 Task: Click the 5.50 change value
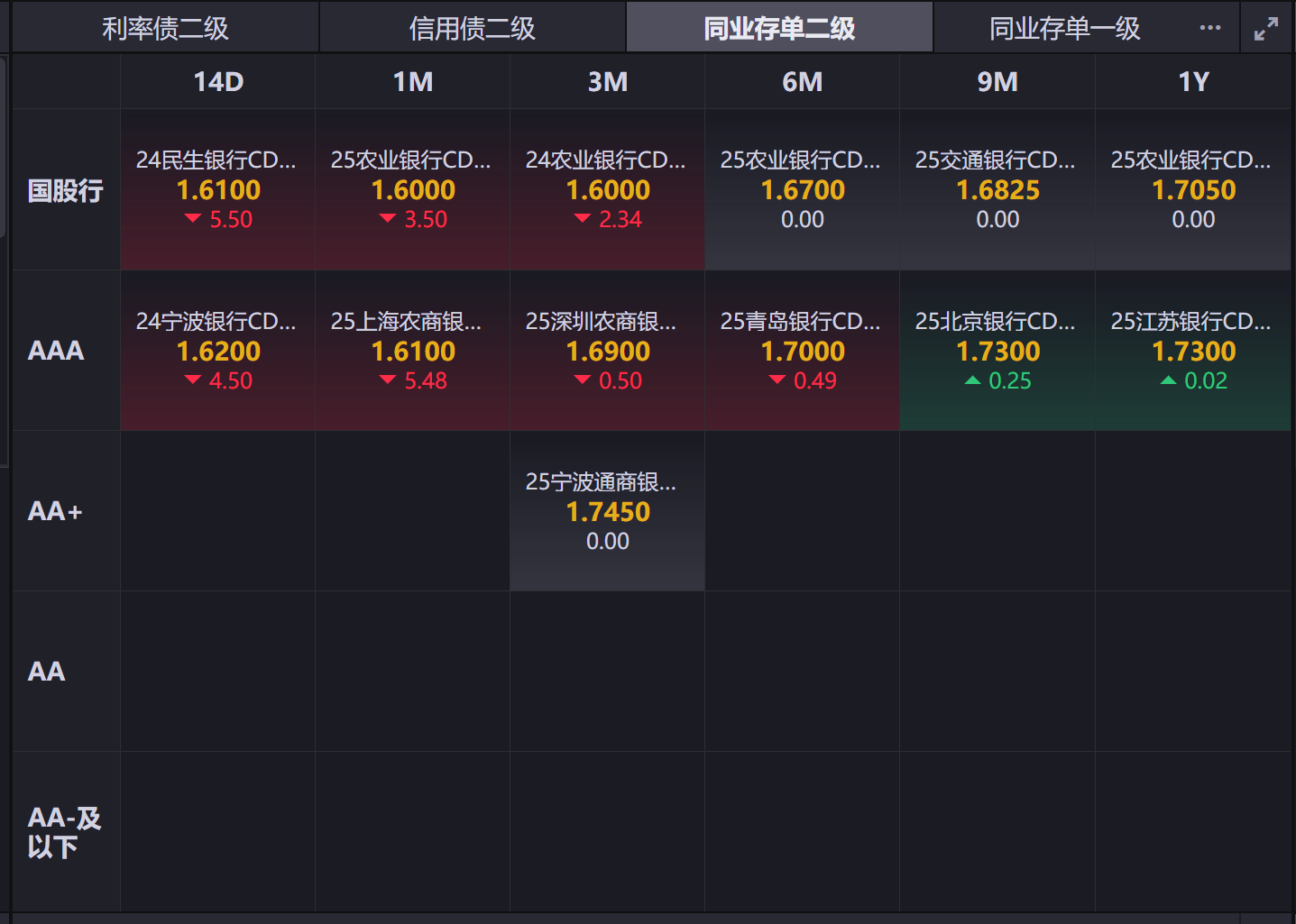pyautogui.click(x=231, y=219)
